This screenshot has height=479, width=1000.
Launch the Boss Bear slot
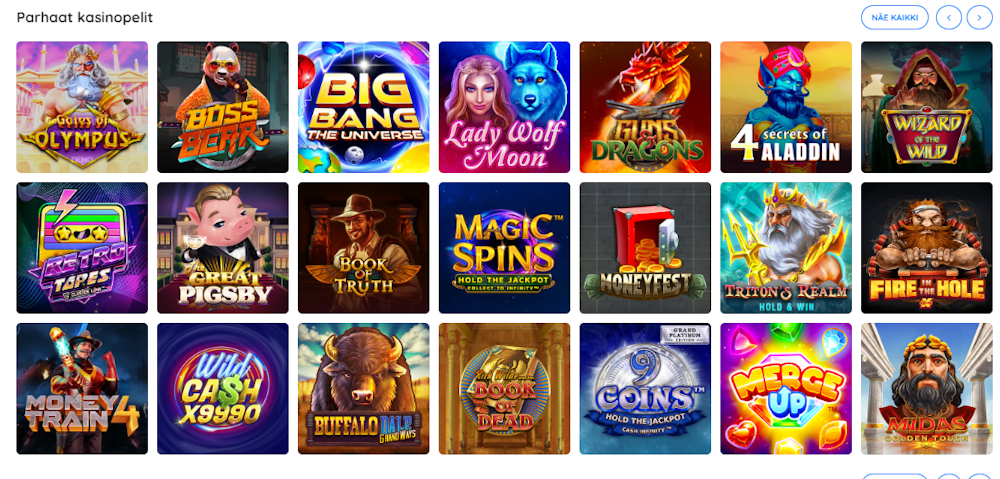coord(223,107)
